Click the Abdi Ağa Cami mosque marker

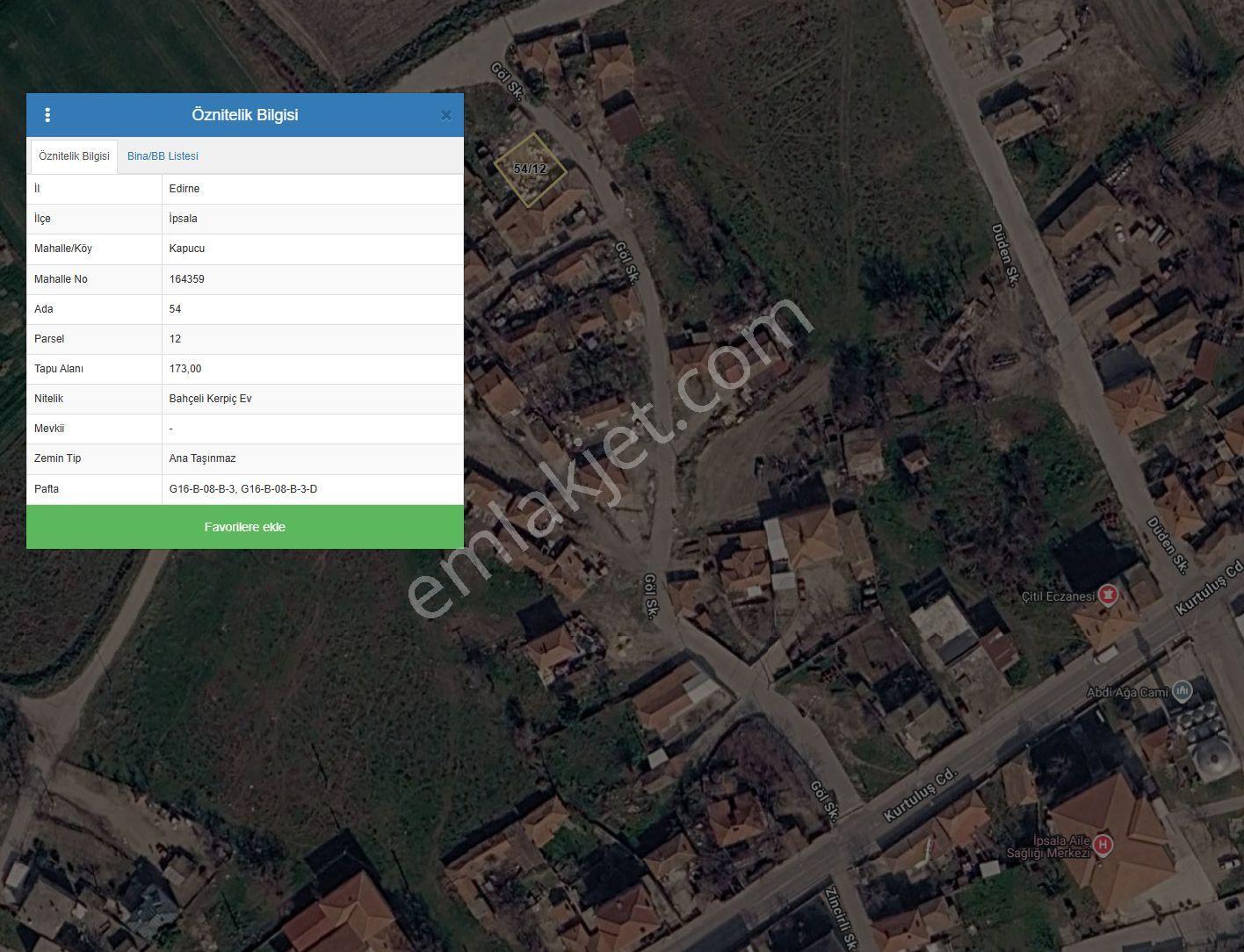[x=1183, y=691]
